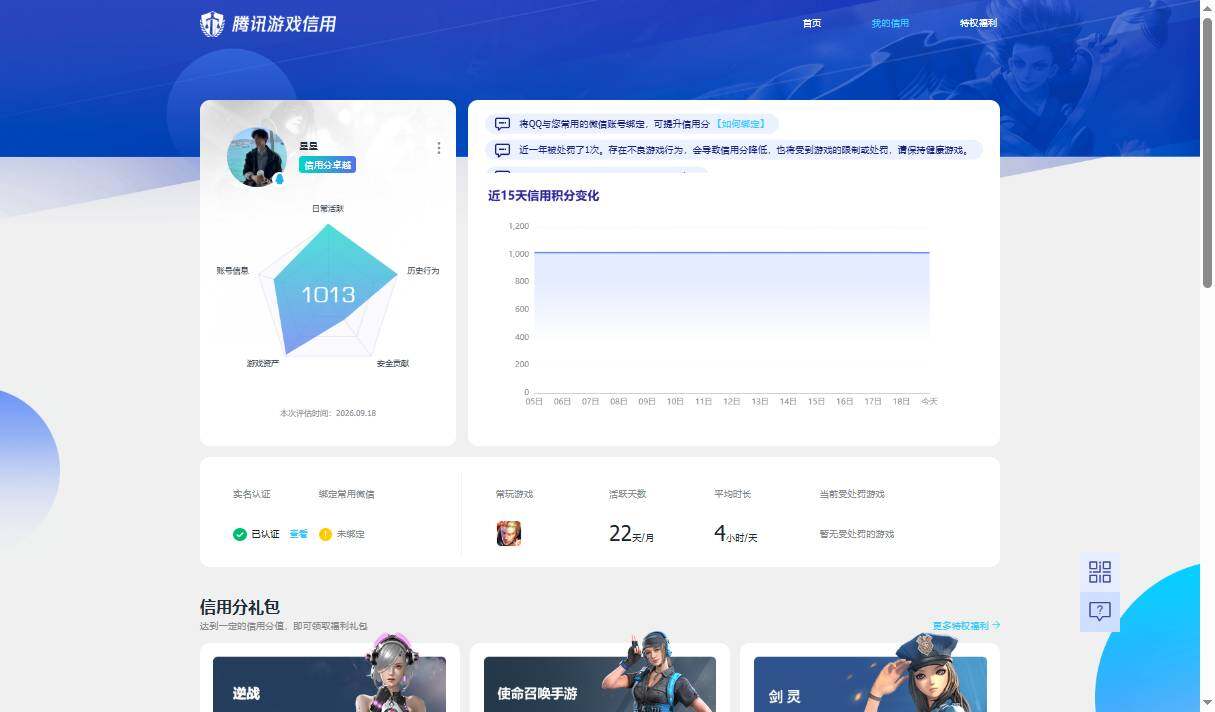Click the green 已认证 check icon
1215x712 pixels.
pyautogui.click(x=240, y=534)
